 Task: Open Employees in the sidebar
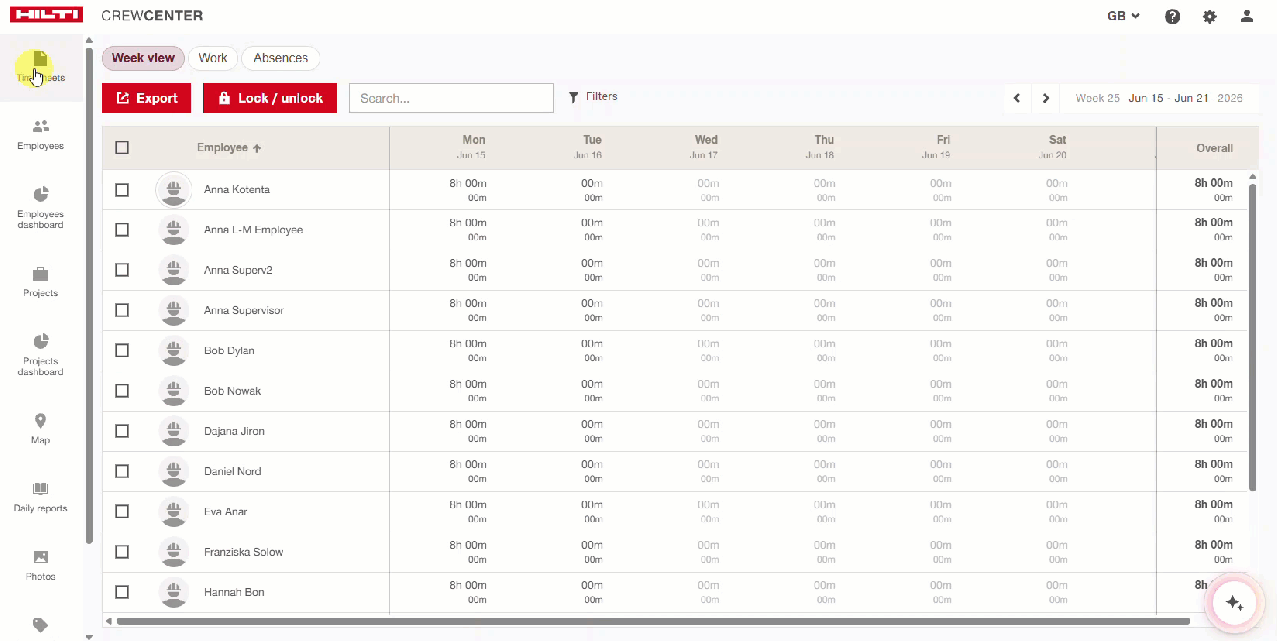(40, 135)
